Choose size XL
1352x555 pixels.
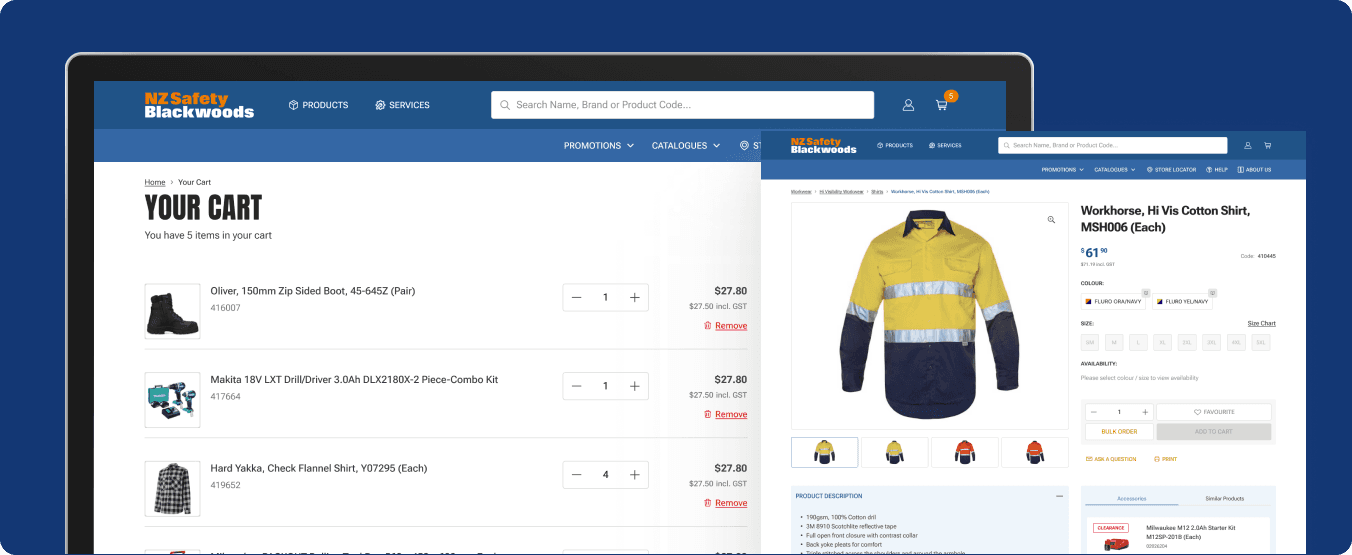tap(1163, 342)
